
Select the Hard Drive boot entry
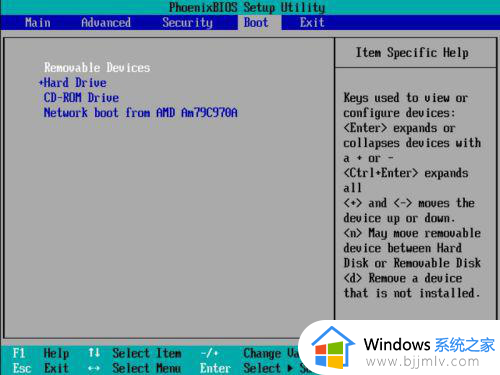[x=75, y=83]
